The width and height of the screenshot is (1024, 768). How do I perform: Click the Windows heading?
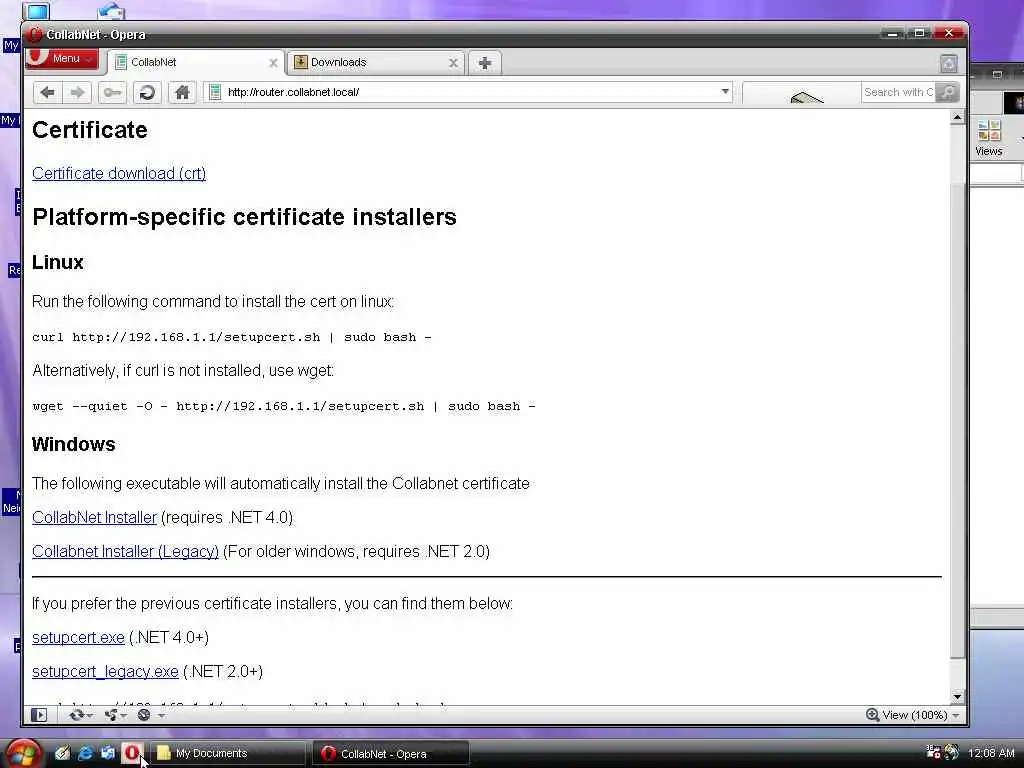point(74,444)
